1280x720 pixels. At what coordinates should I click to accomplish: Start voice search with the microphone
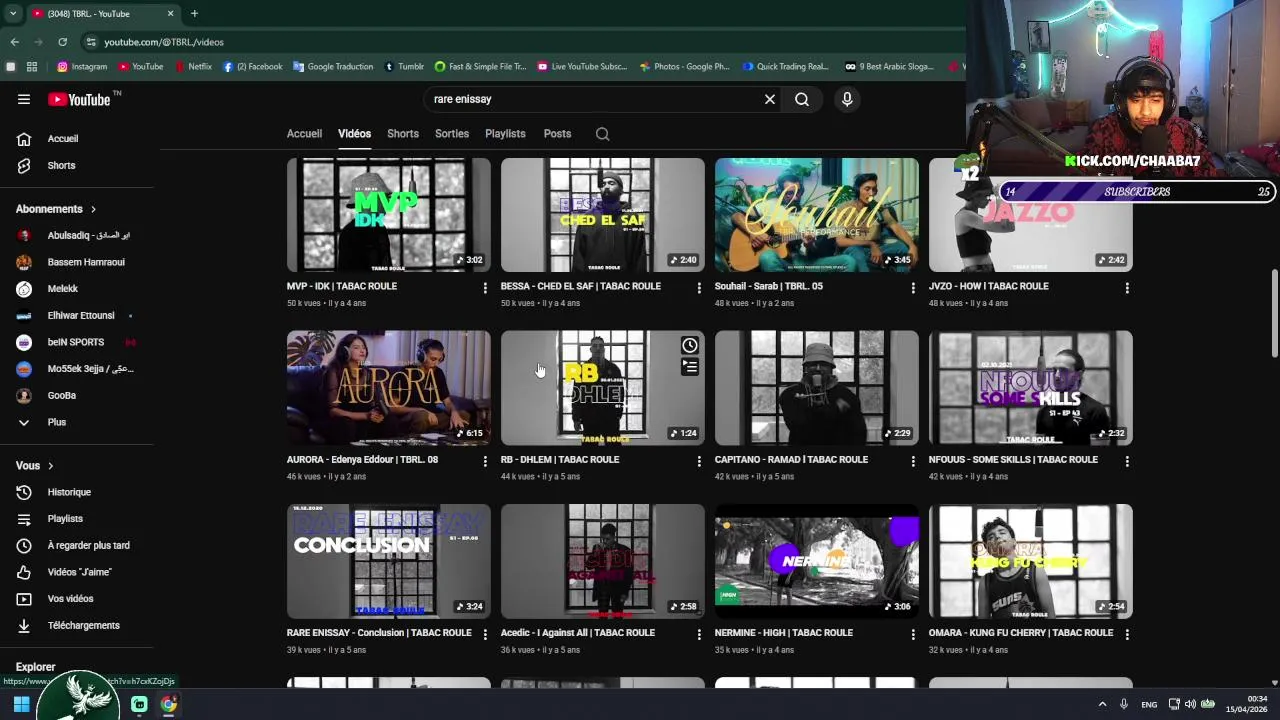(x=847, y=99)
